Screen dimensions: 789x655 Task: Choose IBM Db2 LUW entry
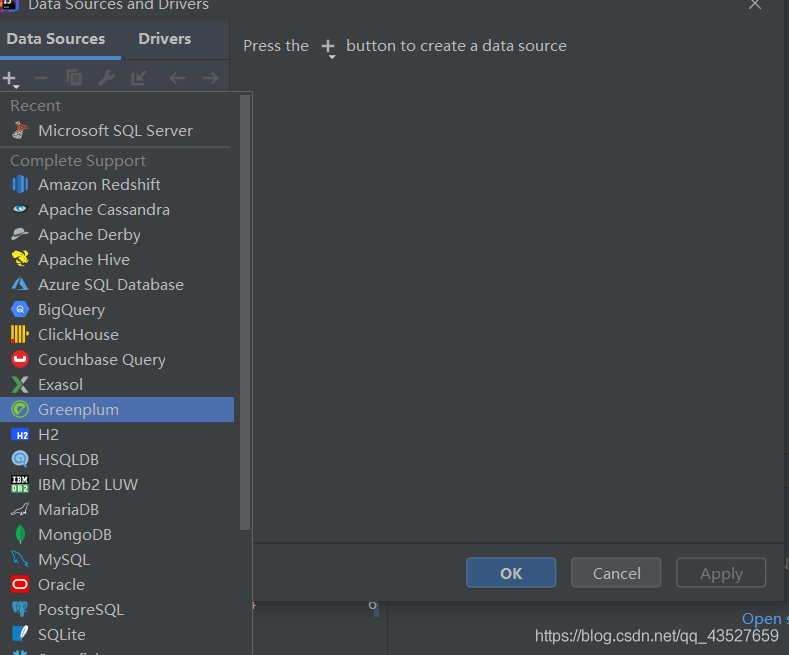(x=117, y=484)
